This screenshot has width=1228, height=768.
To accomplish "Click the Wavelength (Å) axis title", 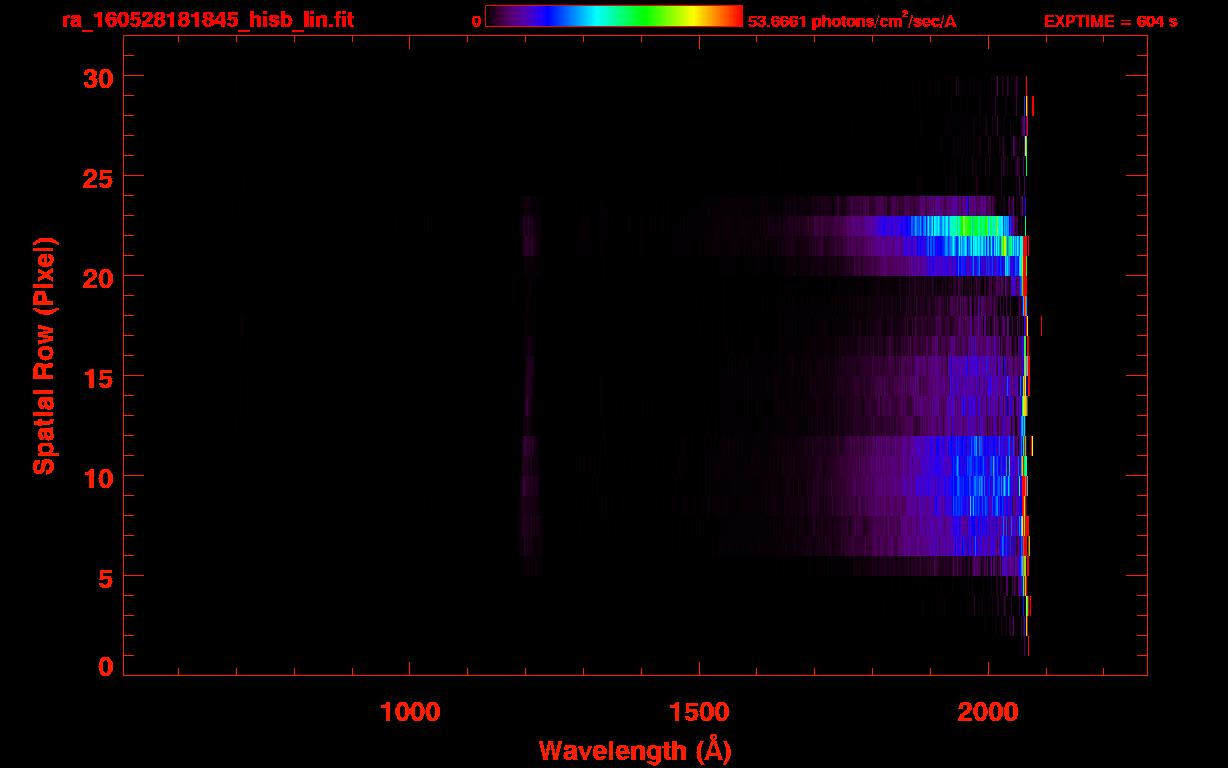I will pyautogui.click(x=635, y=750).
